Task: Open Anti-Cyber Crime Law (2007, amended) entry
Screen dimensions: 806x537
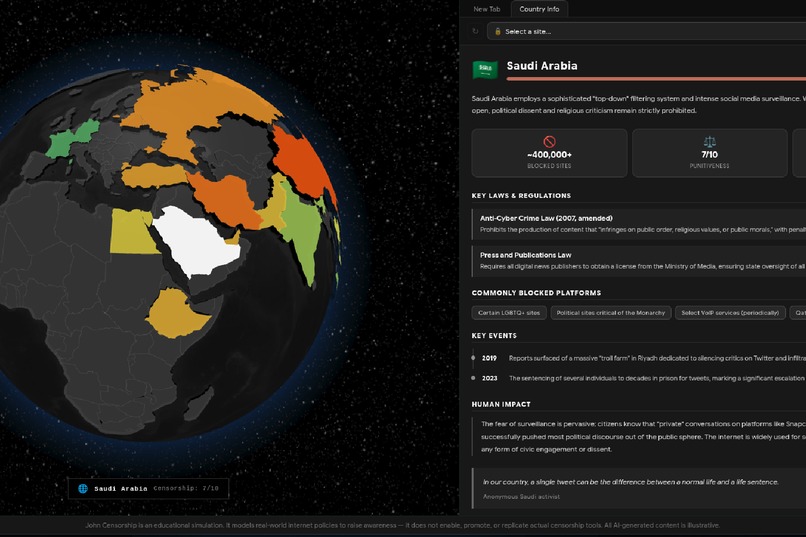Action: (639, 224)
